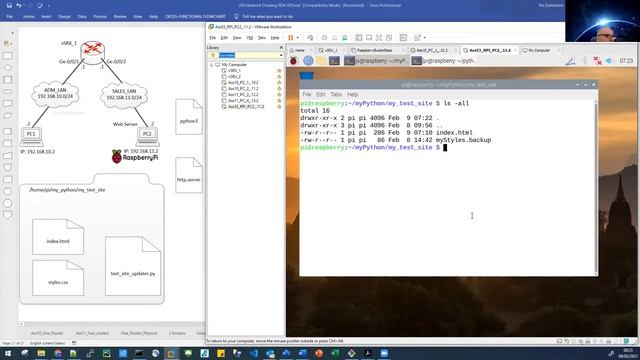Image resolution: width=640 pixels, height=360 pixels.
Task: Click the Tell me what you want search
Action: (x=267, y=17)
